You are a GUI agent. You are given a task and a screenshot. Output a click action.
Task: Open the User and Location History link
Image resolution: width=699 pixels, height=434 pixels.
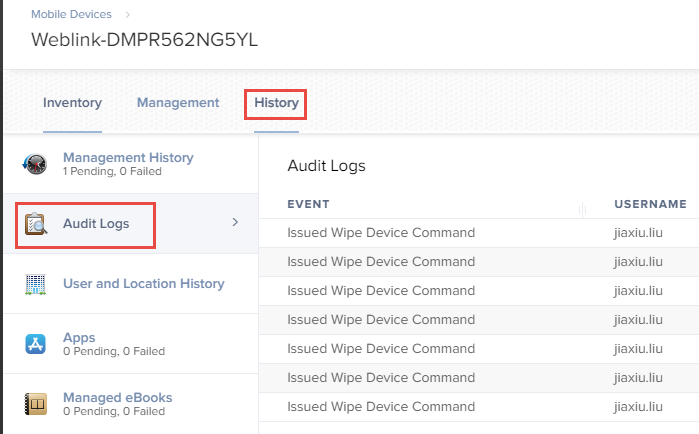tap(144, 283)
